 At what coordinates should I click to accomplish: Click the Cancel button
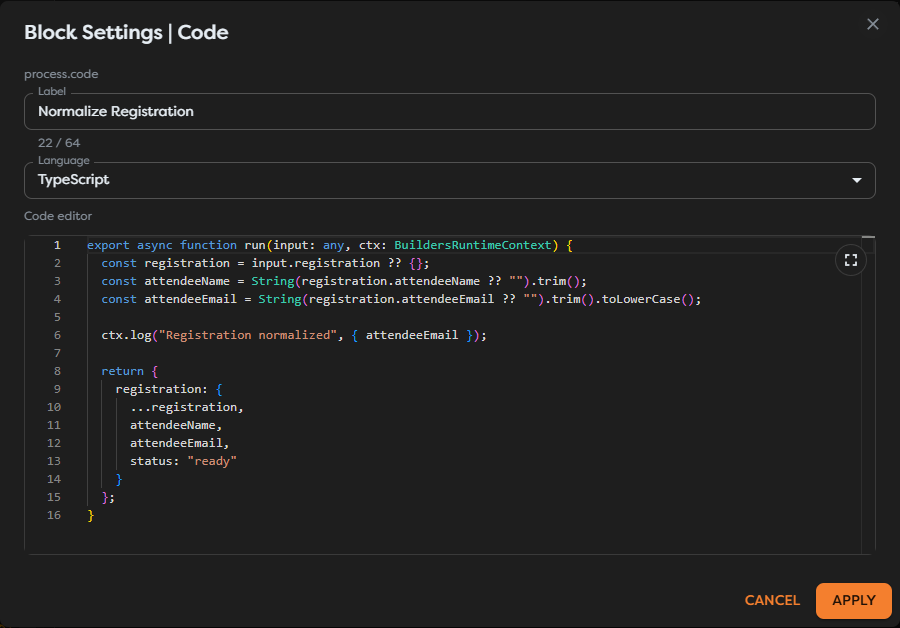772,600
